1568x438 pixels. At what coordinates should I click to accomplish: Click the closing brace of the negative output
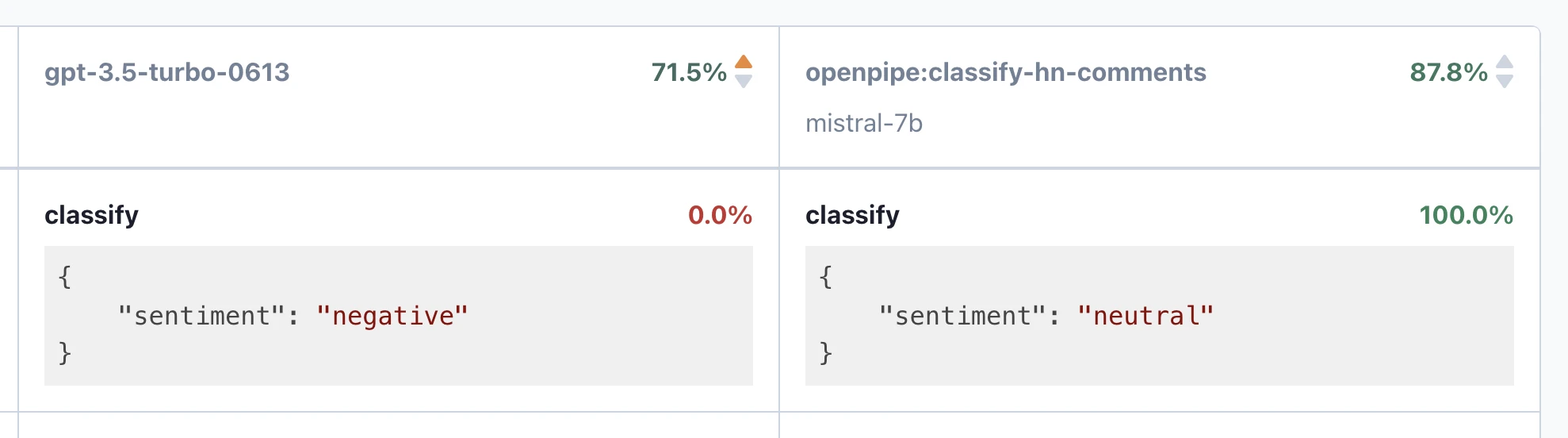(x=65, y=352)
